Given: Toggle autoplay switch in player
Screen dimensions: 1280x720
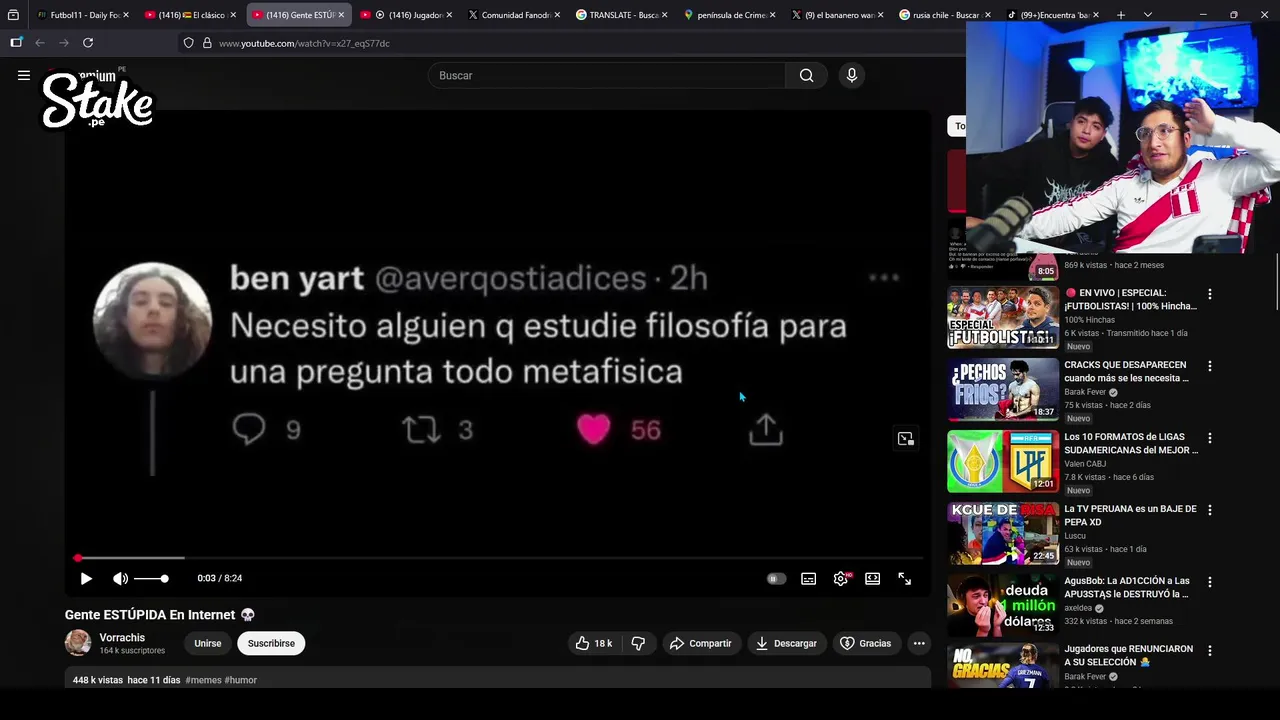Looking at the screenshot, I should click(776, 578).
